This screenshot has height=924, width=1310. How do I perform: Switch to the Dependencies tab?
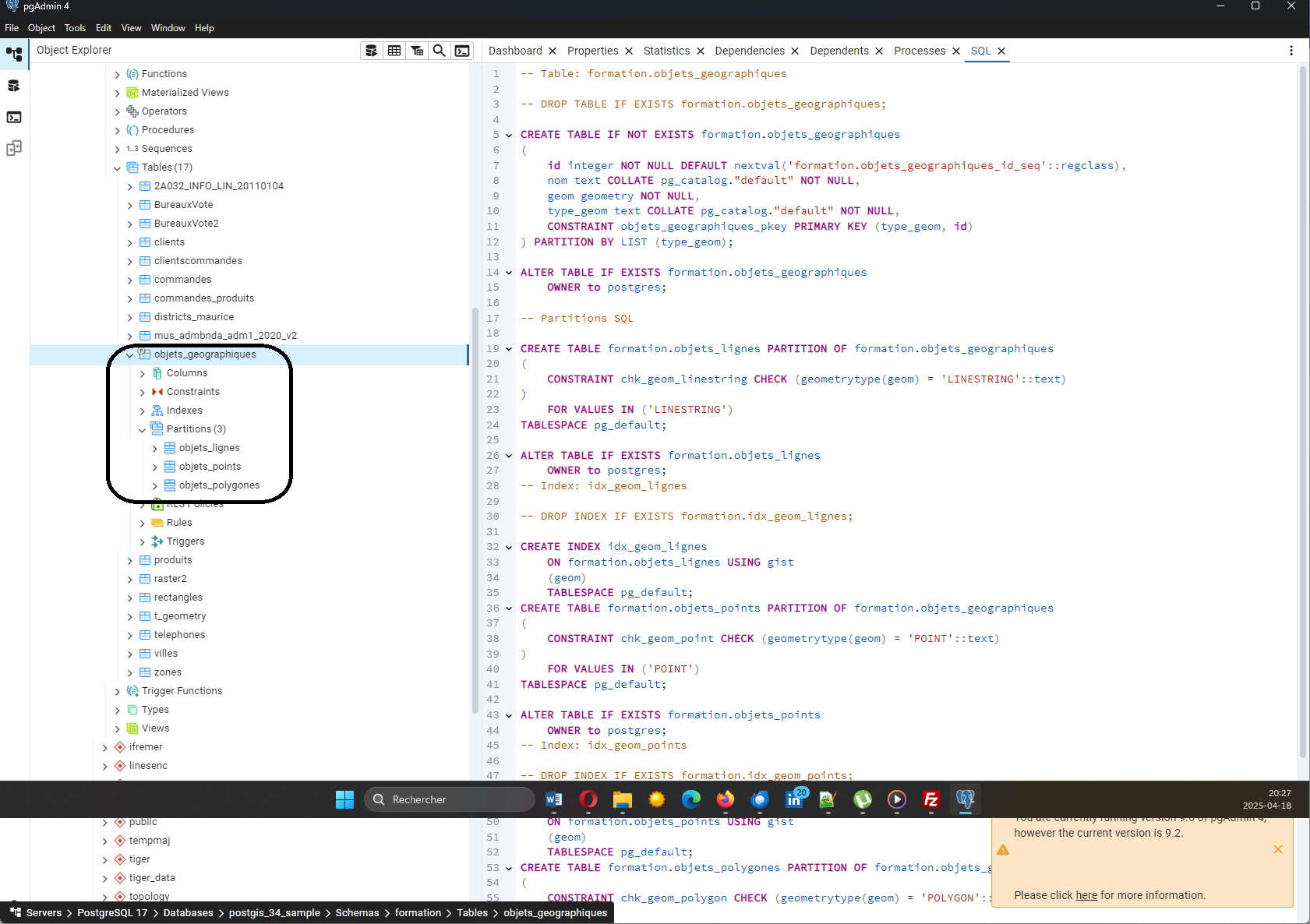pyautogui.click(x=749, y=51)
